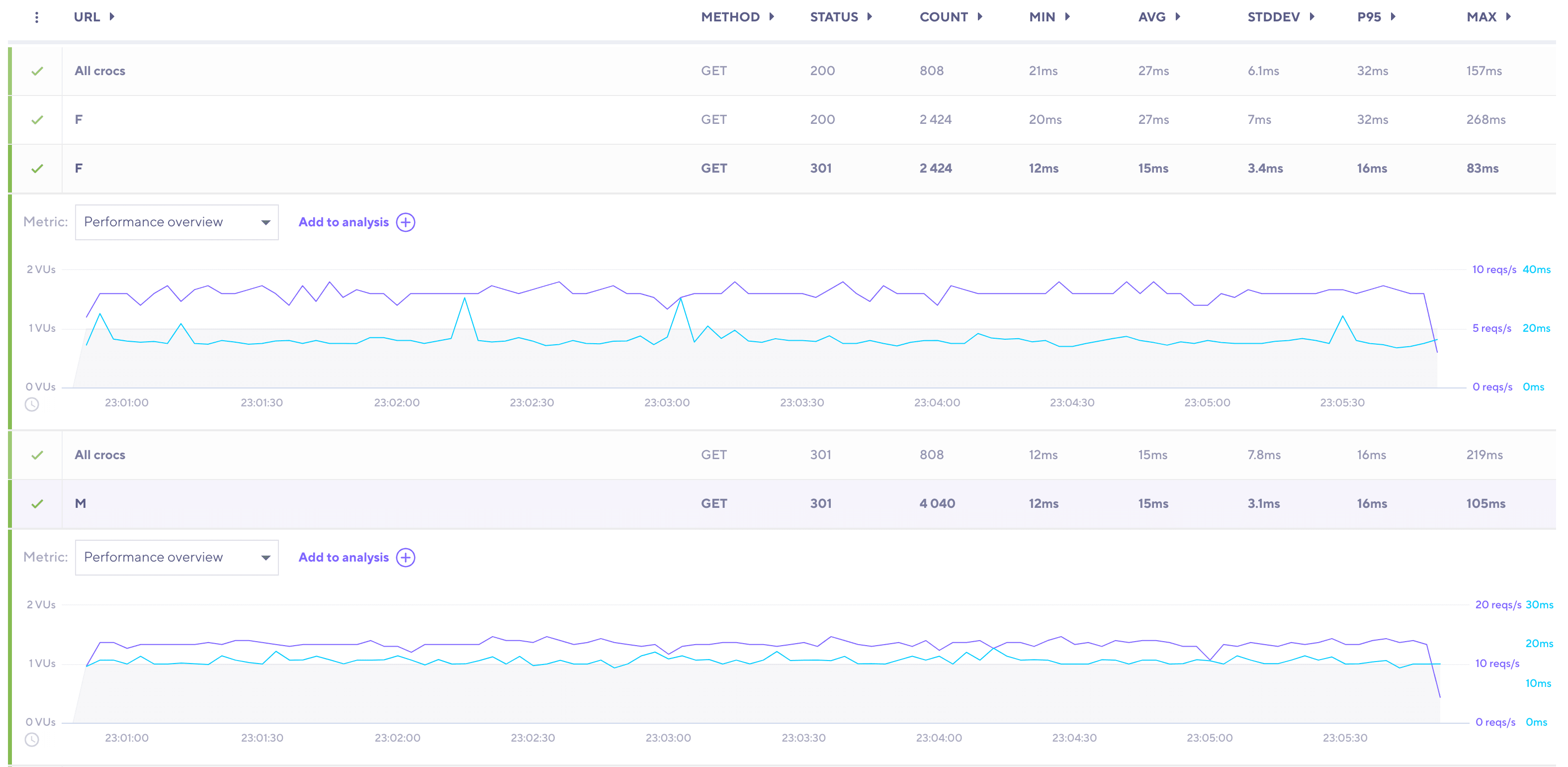Click the sort arrow next to URL header
This screenshot has height=767, width=1568.
[x=112, y=17]
